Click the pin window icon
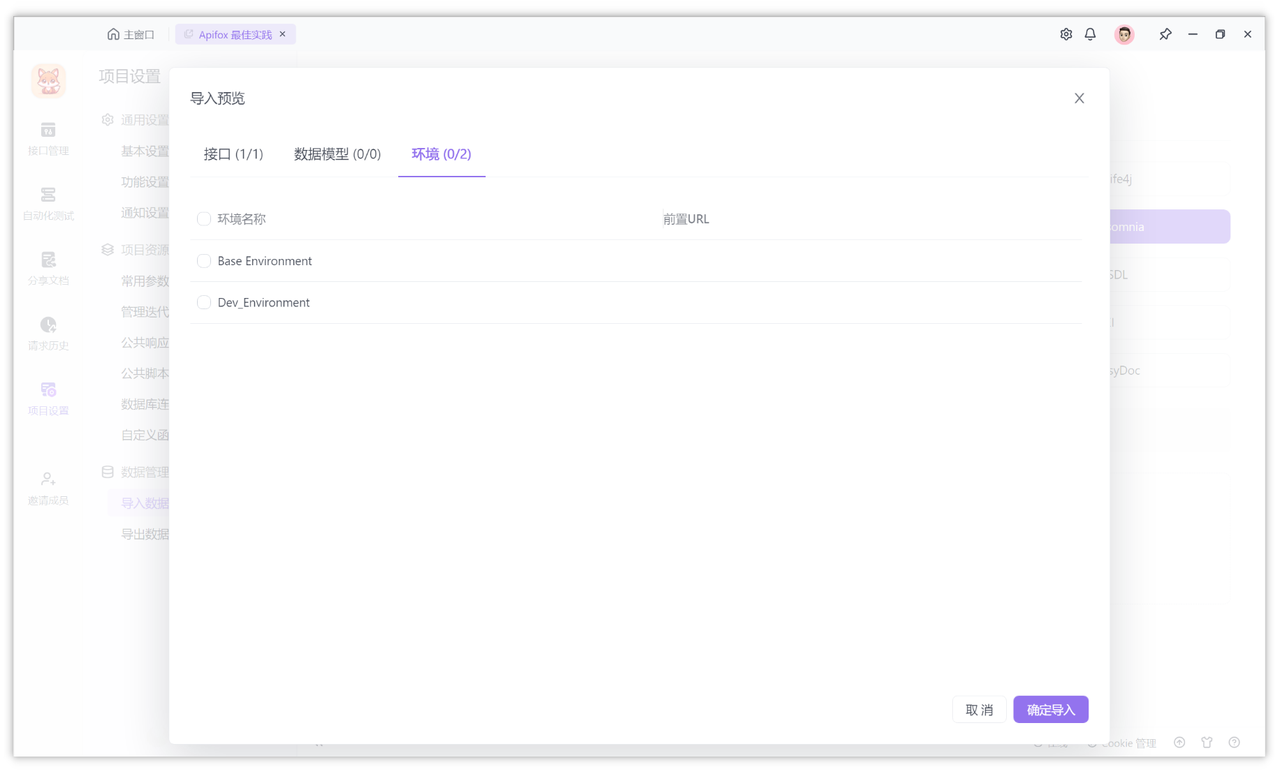This screenshot has height=774, width=1280. (x=1165, y=34)
